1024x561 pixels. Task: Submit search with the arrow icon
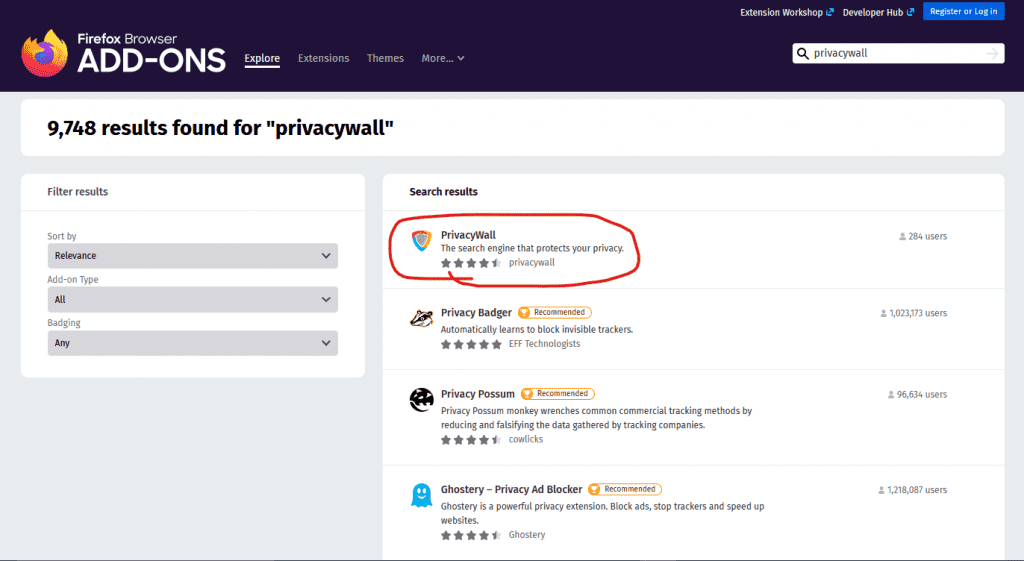point(992,54)
